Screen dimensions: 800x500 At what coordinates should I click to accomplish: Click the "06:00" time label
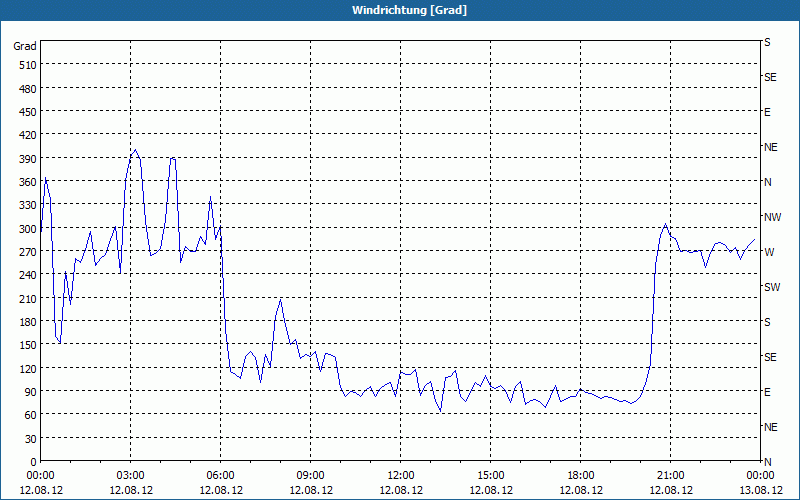click(x=220, y=476)
